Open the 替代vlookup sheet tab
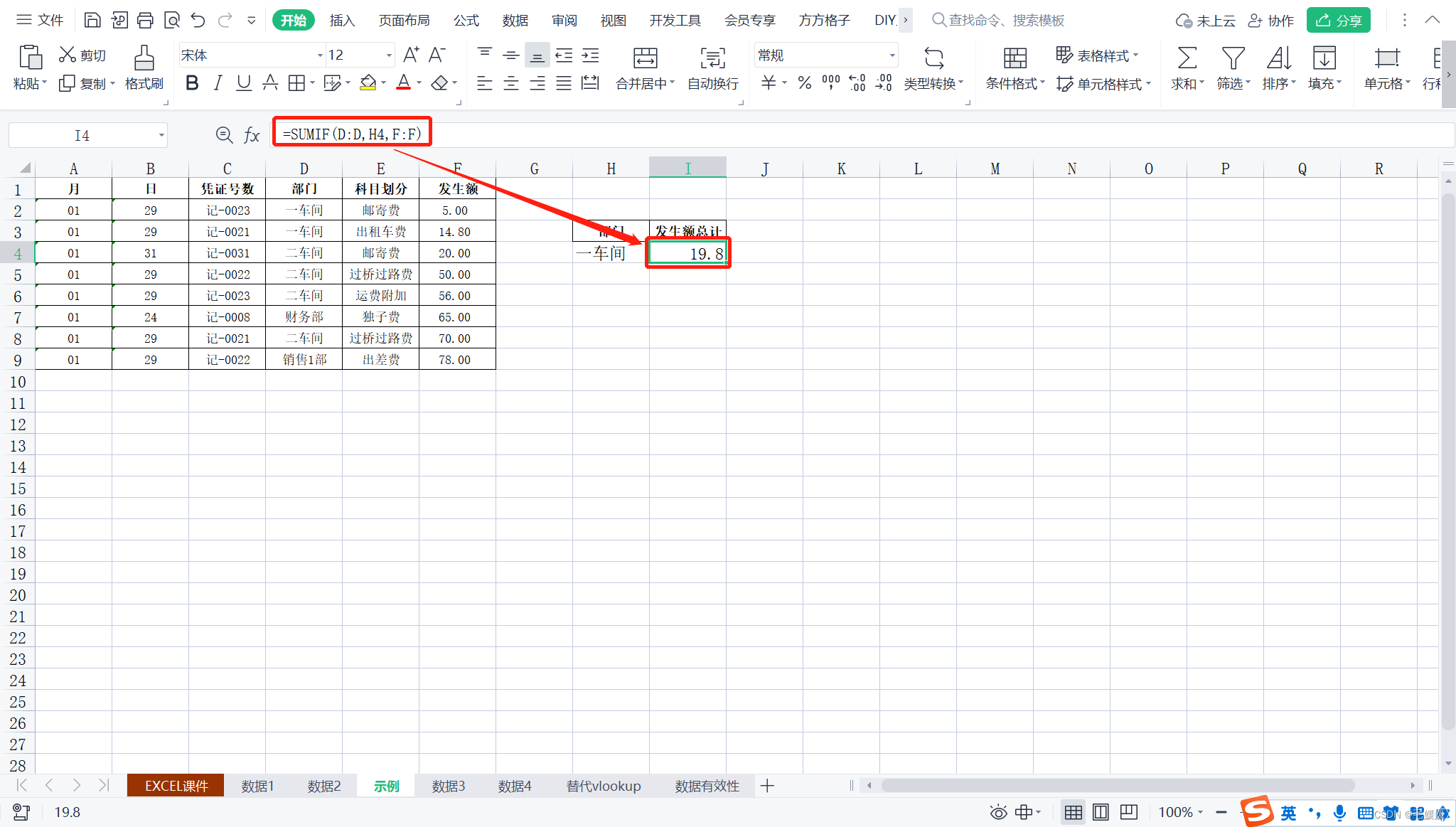 [603, 786]
